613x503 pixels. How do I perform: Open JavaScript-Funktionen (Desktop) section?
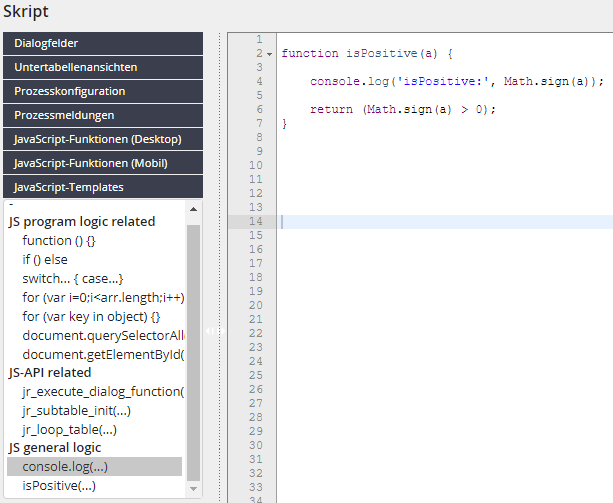click(x=103, y=139)
